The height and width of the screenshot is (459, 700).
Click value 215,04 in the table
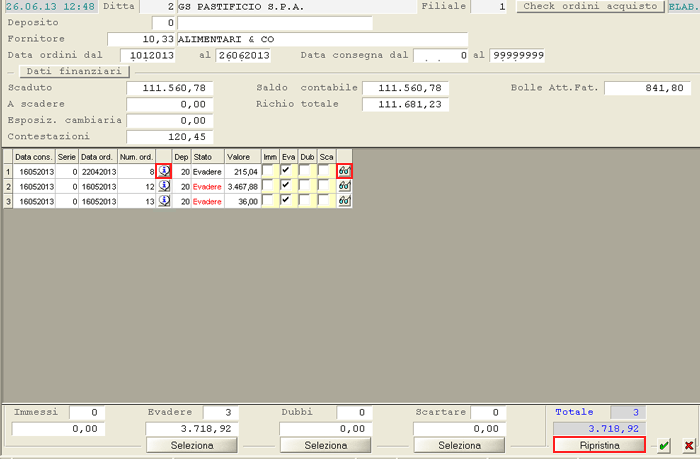pos(242,172)
